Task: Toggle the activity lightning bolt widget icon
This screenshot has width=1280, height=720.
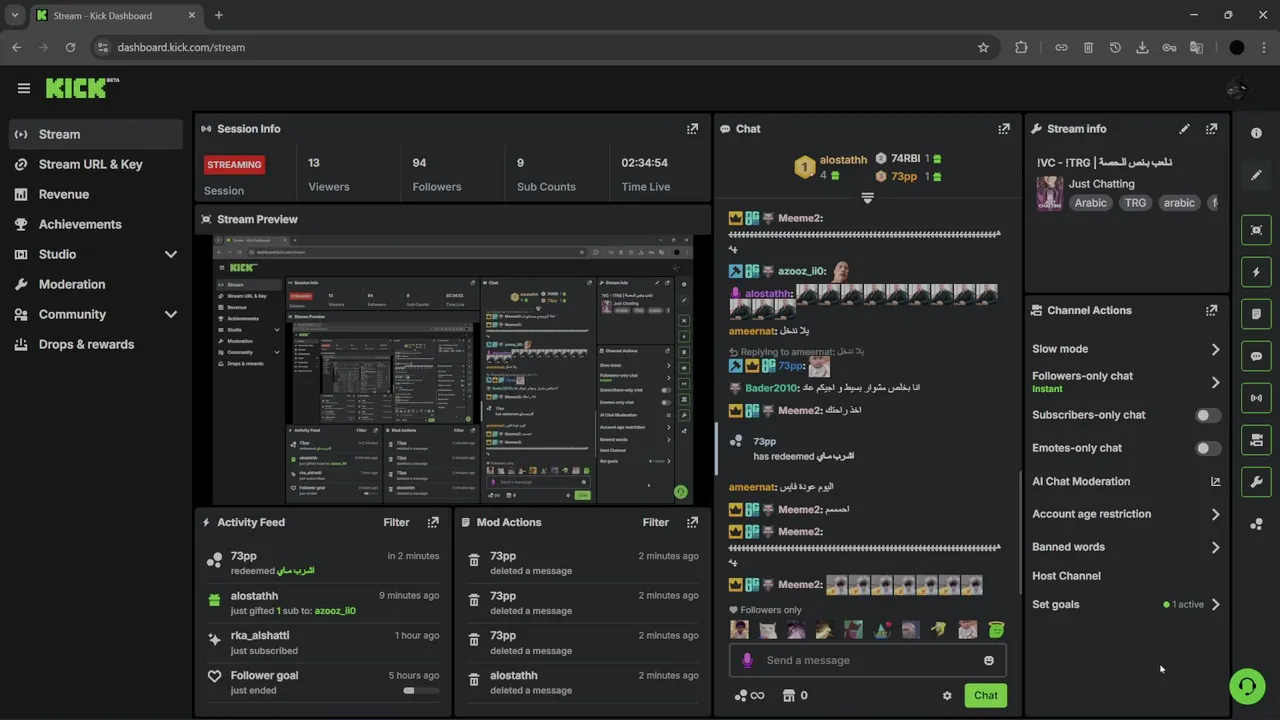Action: (1256, 272)
